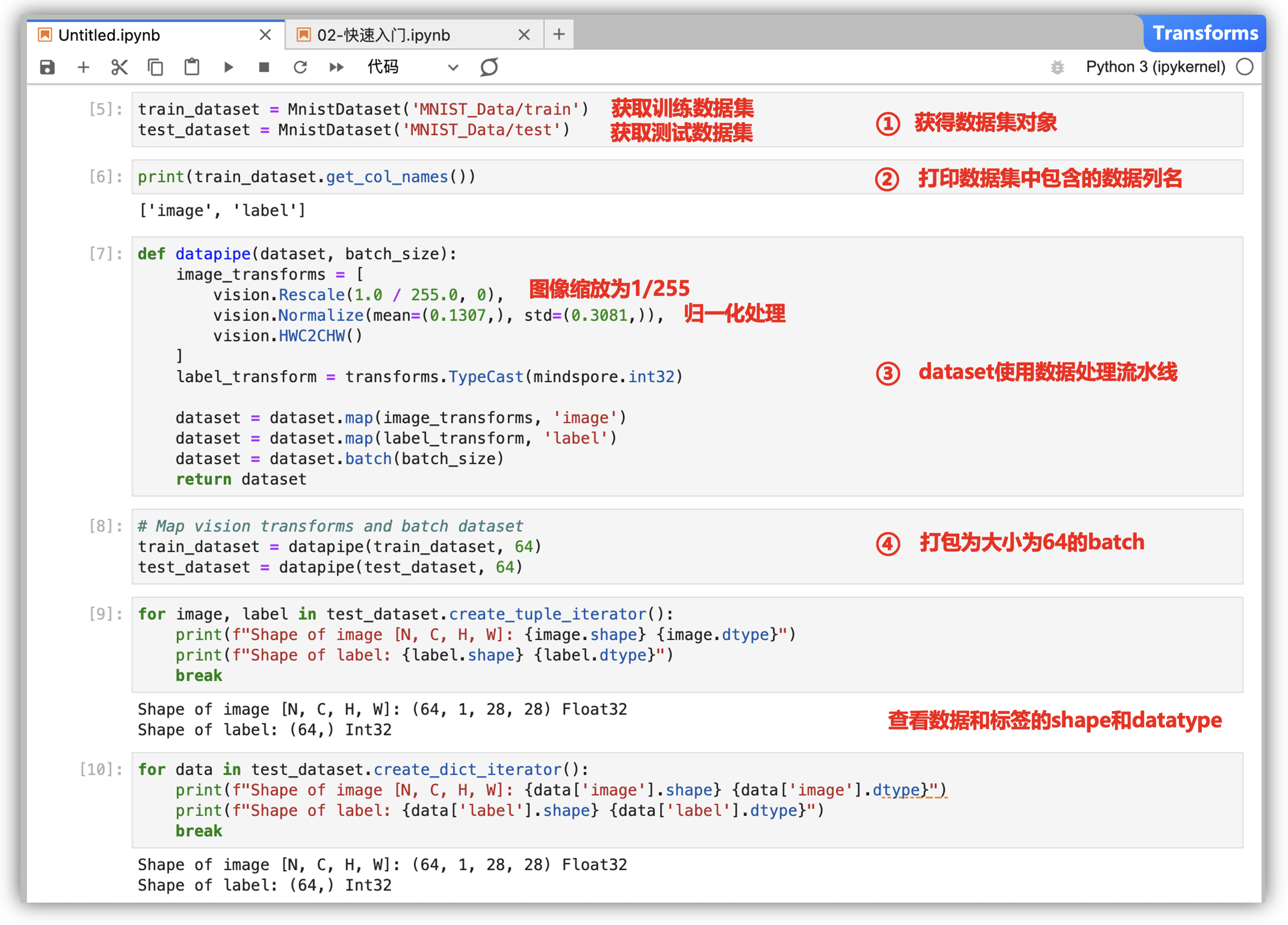Paste cell from clipboard icon

point(192,67)
